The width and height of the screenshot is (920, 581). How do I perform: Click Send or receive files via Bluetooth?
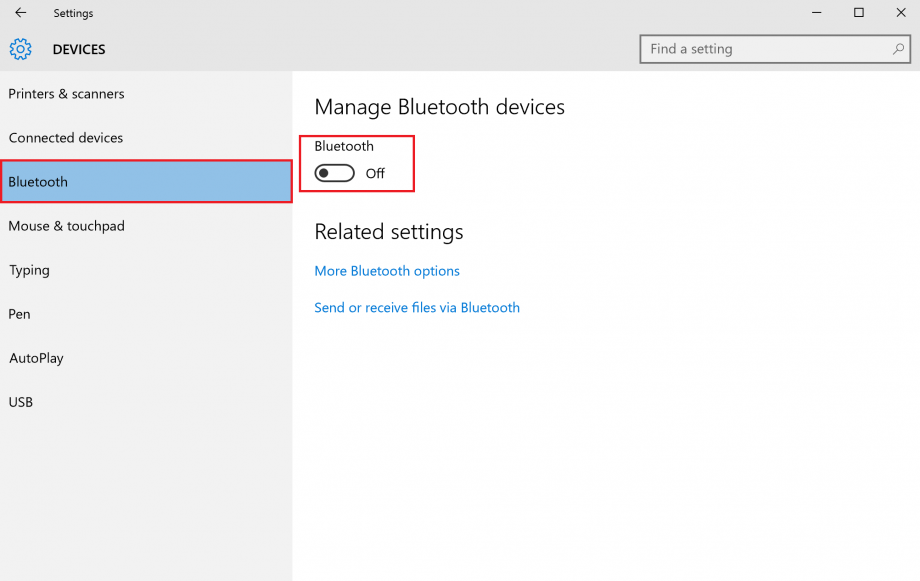[x=417, y=307]
